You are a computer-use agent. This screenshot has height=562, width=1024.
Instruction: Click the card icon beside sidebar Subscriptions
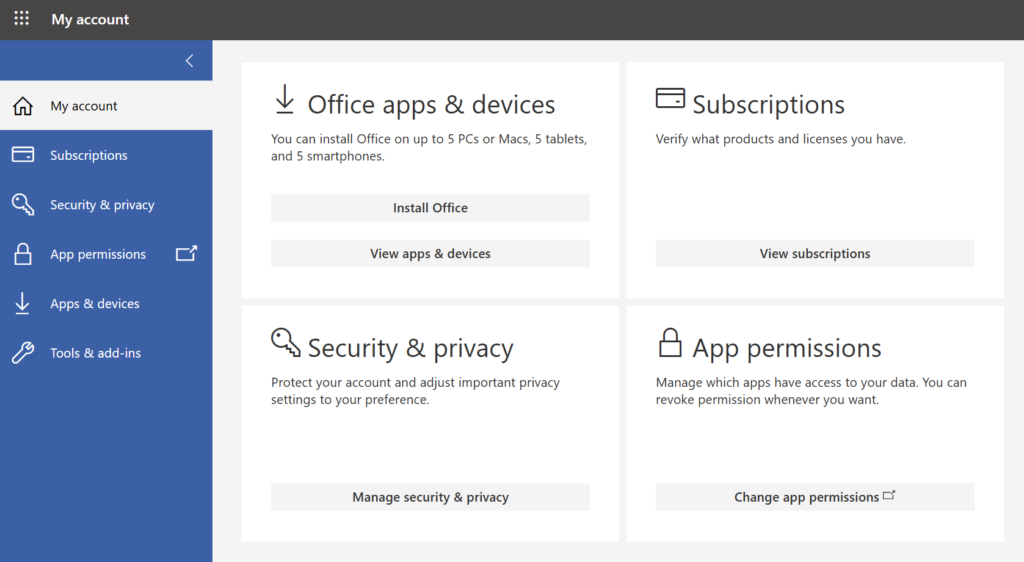click(x=23, y=155)
